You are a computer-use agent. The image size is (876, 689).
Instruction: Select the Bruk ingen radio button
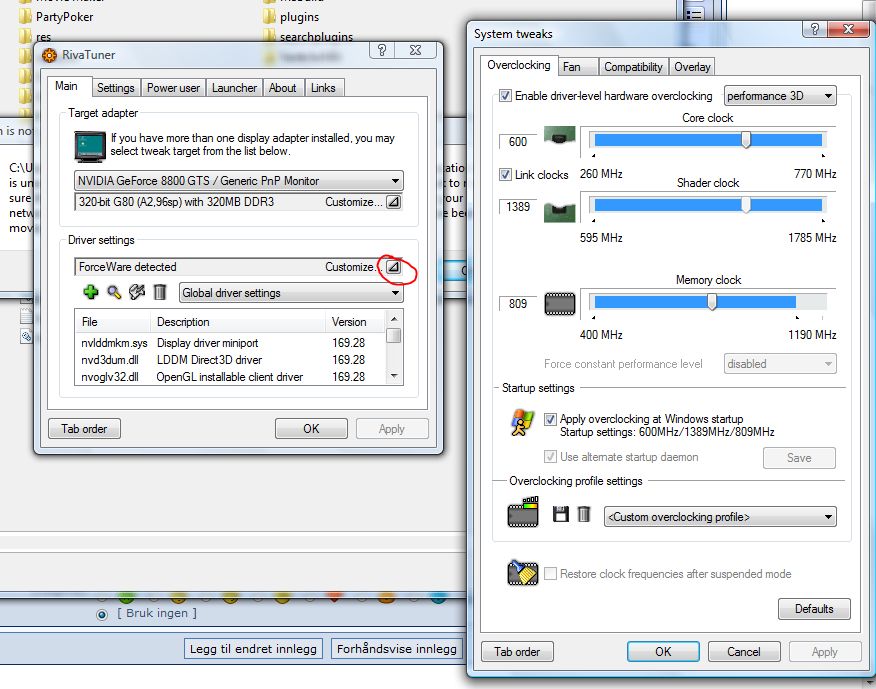point(102,615)
